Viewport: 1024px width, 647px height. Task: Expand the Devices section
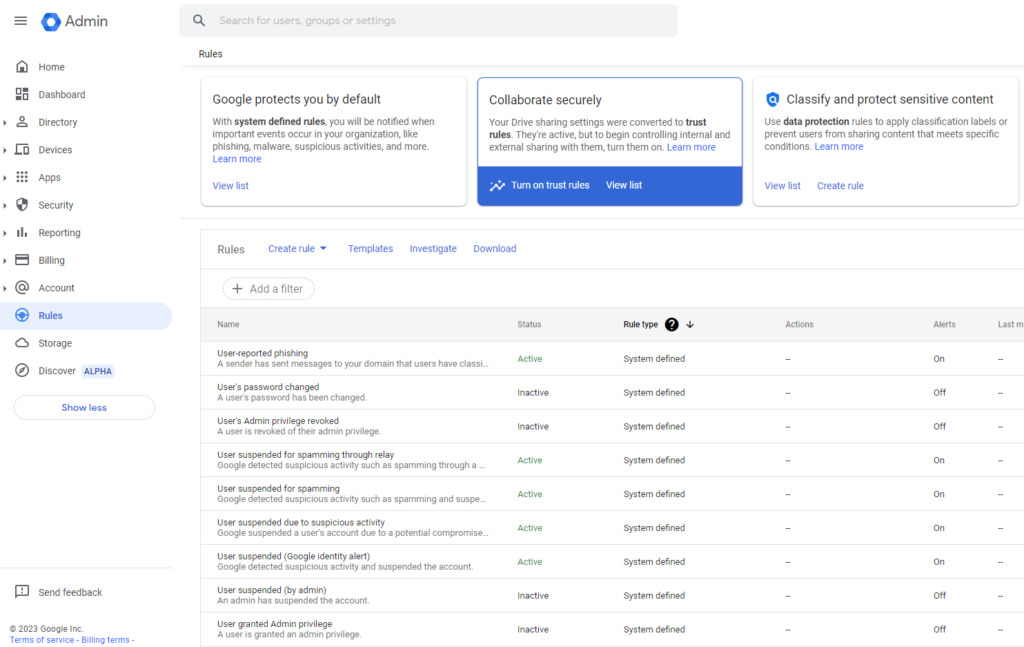[5, 150]
